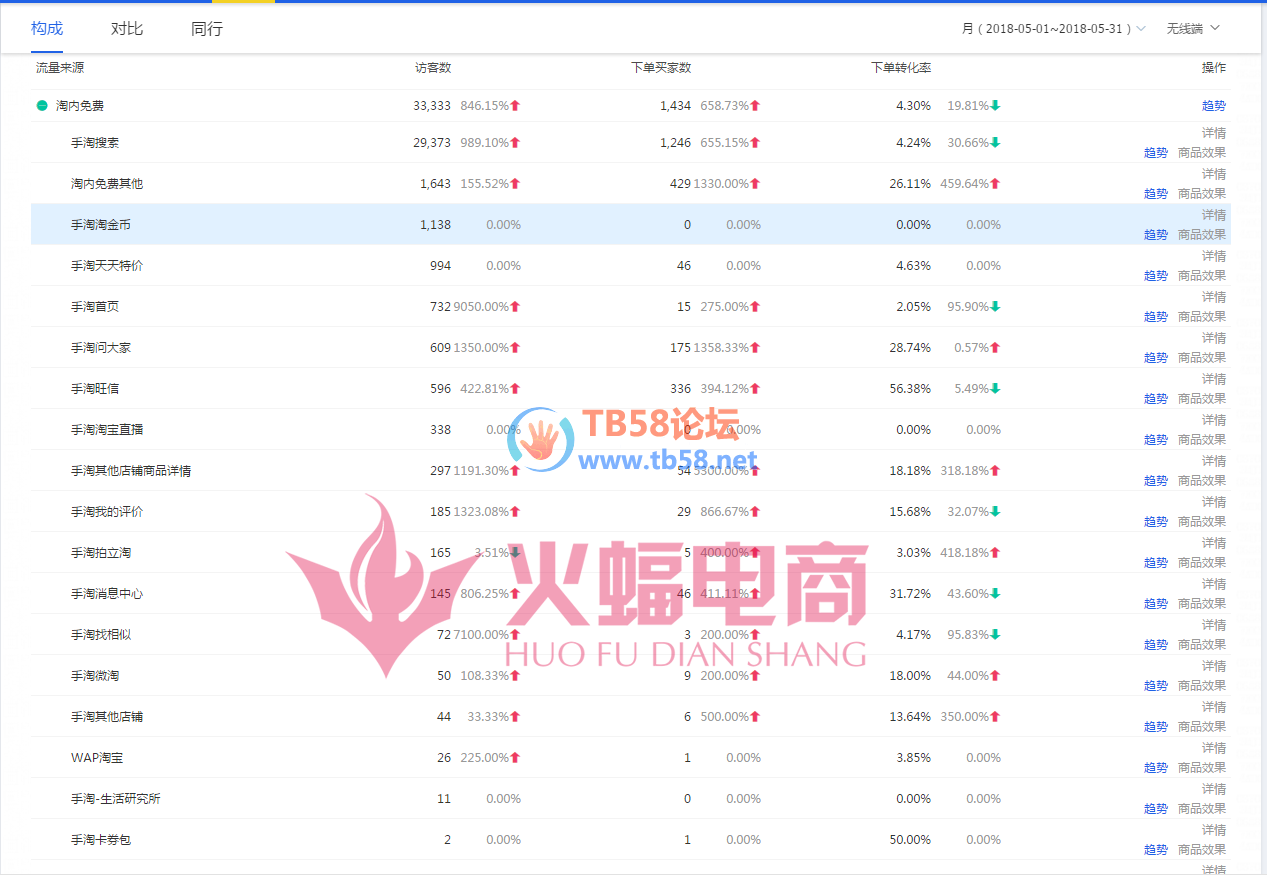Open 趋势 for 手淘微淘
This screenshot has width=1267, height=879.
(1156, 686)
